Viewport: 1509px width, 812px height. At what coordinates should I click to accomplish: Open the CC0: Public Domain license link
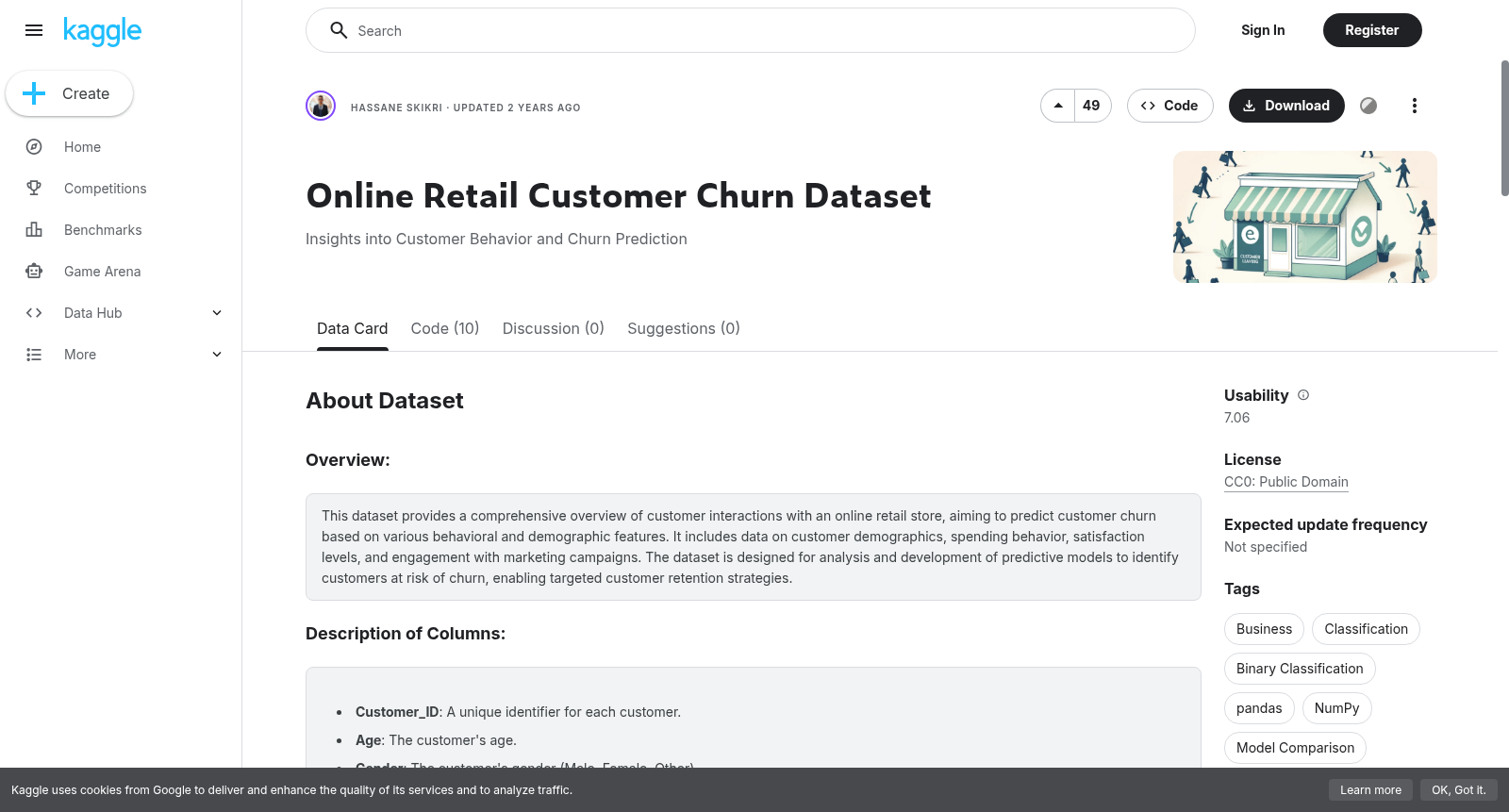click(x=1286, y=482)
